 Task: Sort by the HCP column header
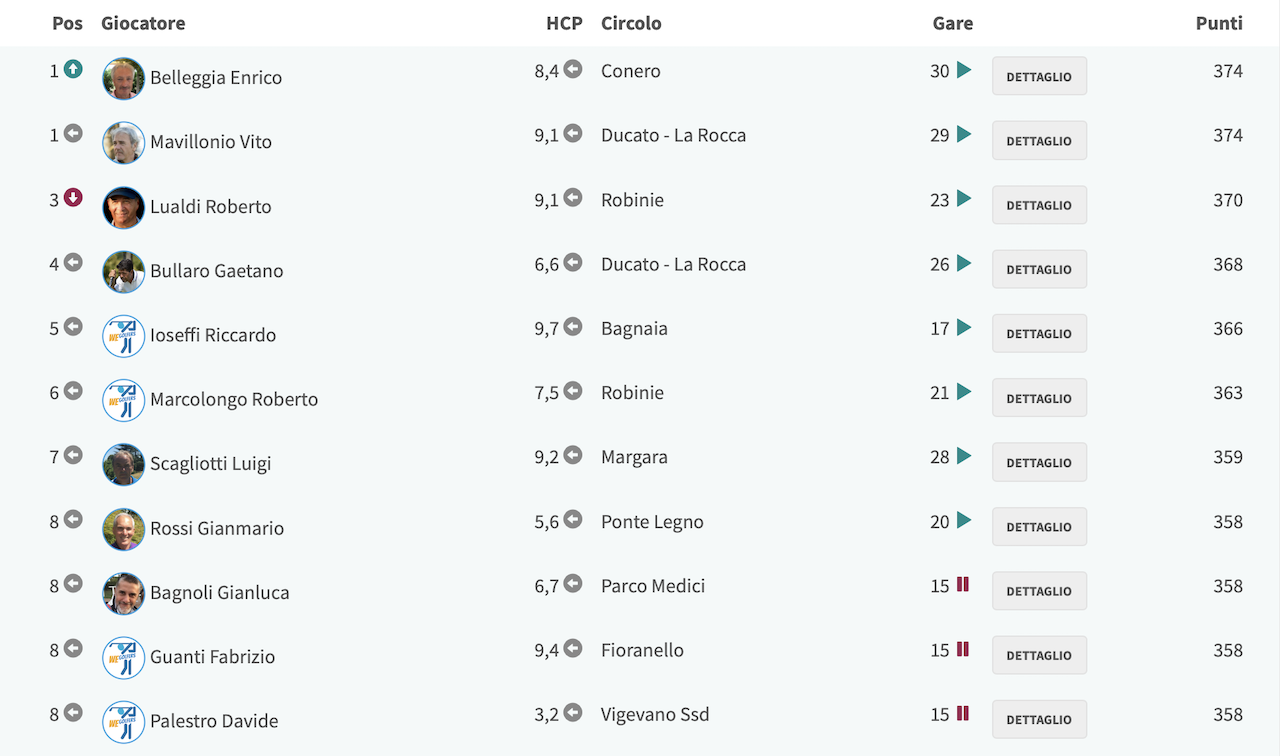[x=564, y=23]
